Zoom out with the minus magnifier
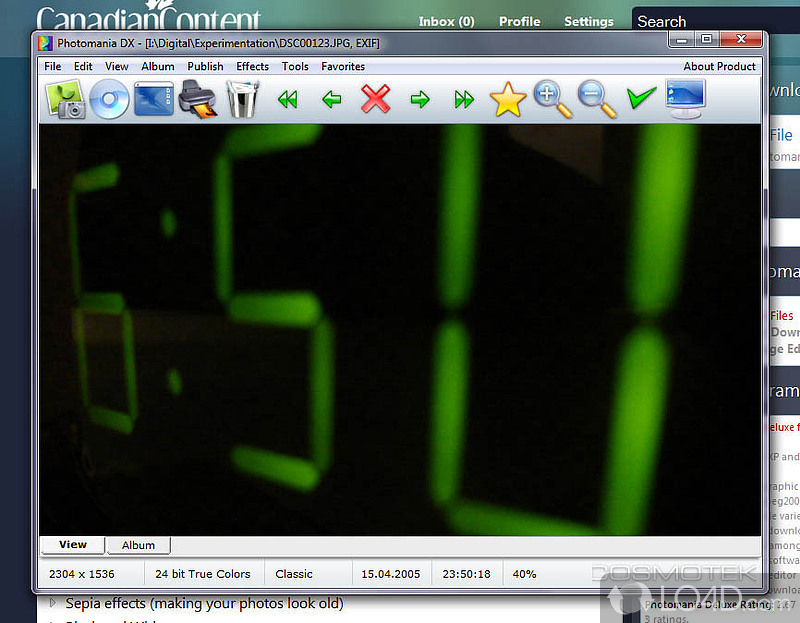The width and height of the screenshot is (800, 623). [x=597, y=99]
